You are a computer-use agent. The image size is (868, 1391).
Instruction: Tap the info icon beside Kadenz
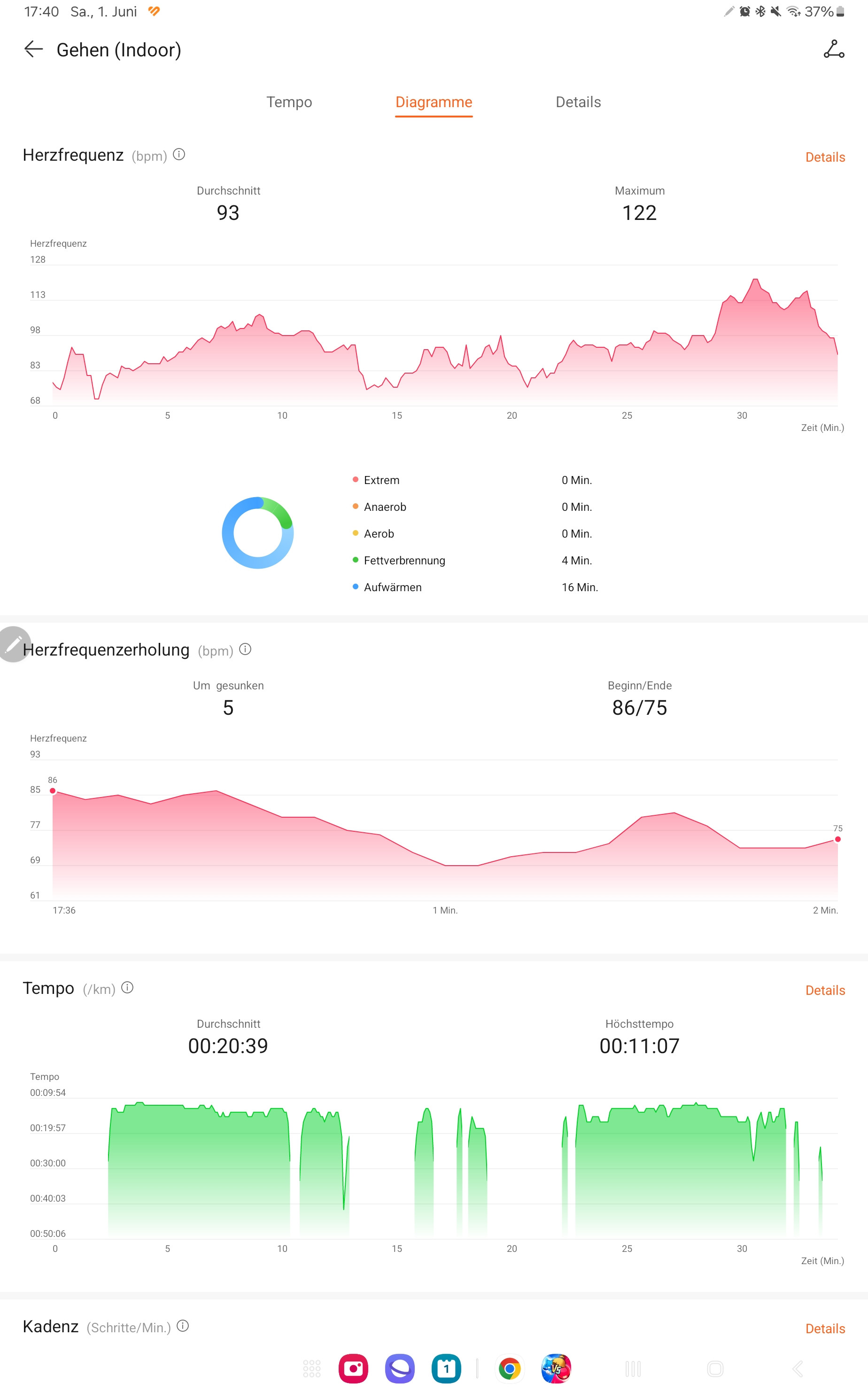pyautogui.click(x=183, y=1326)
